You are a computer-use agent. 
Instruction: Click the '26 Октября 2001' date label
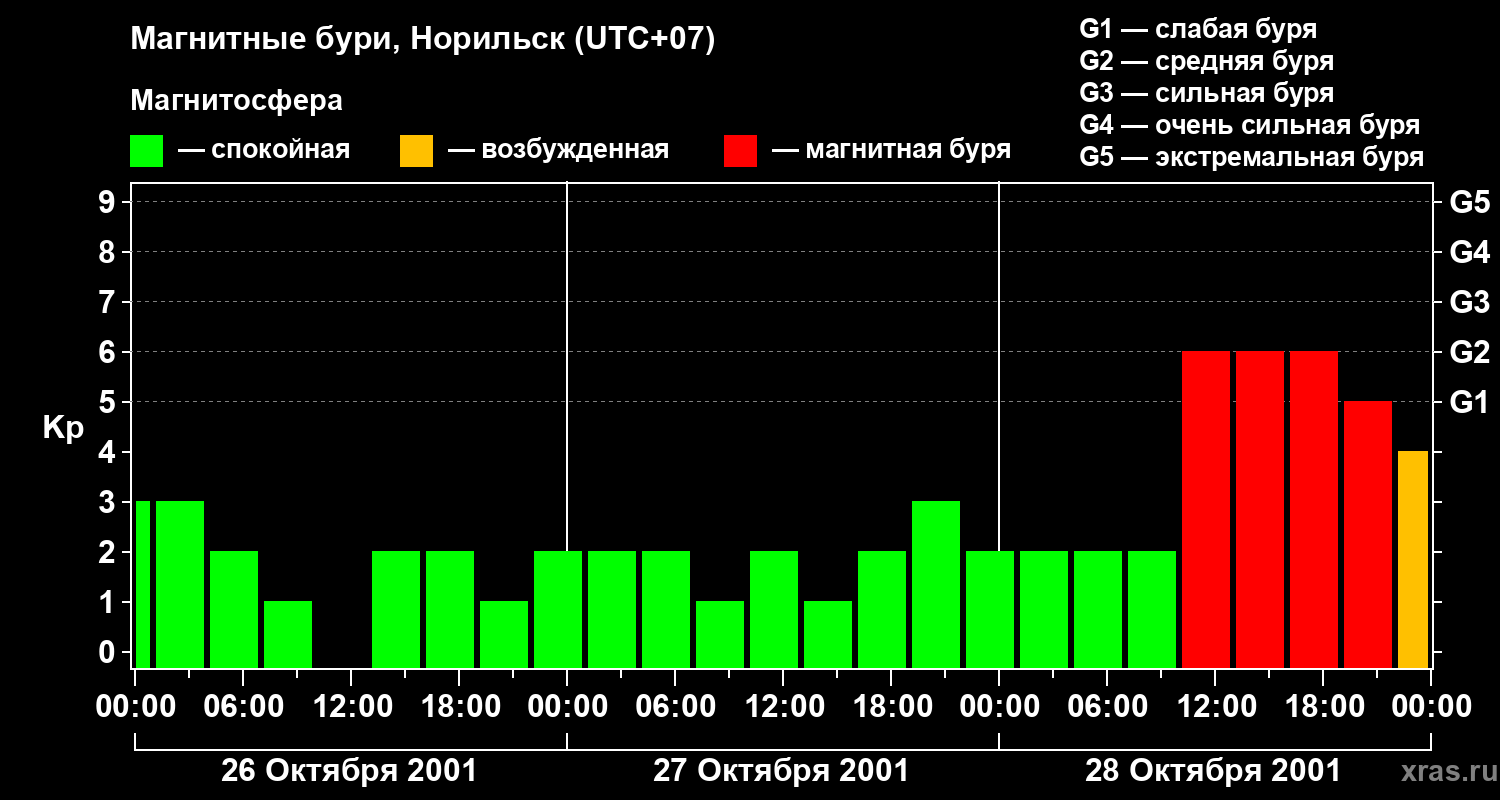[349, 771]
